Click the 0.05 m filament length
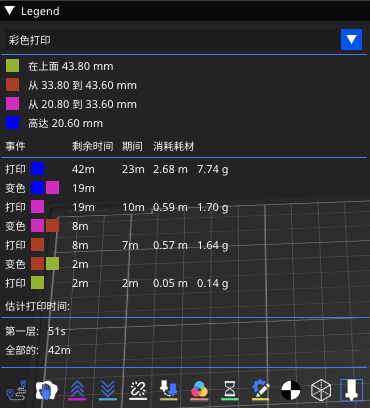 coord(170,283)
